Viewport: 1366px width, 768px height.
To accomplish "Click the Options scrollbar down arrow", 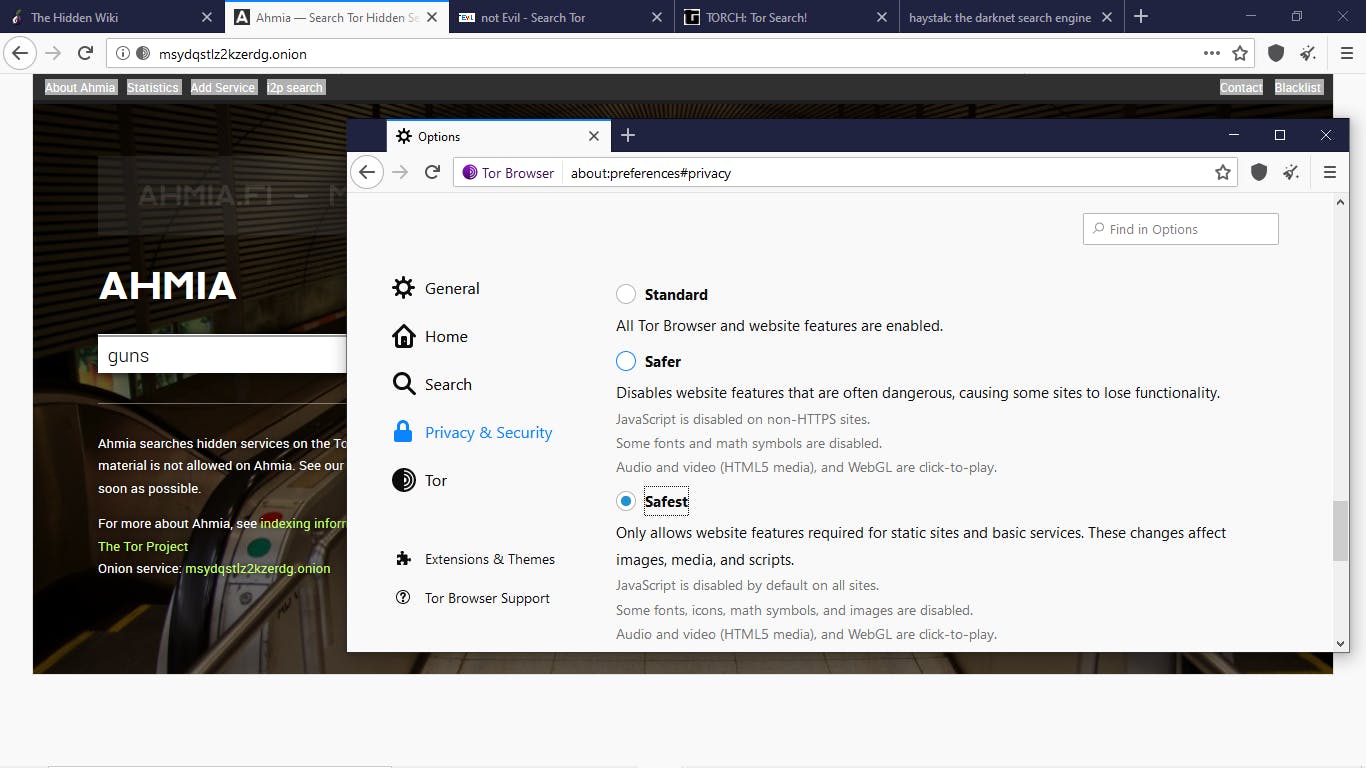I will [x=1341, y=644].
